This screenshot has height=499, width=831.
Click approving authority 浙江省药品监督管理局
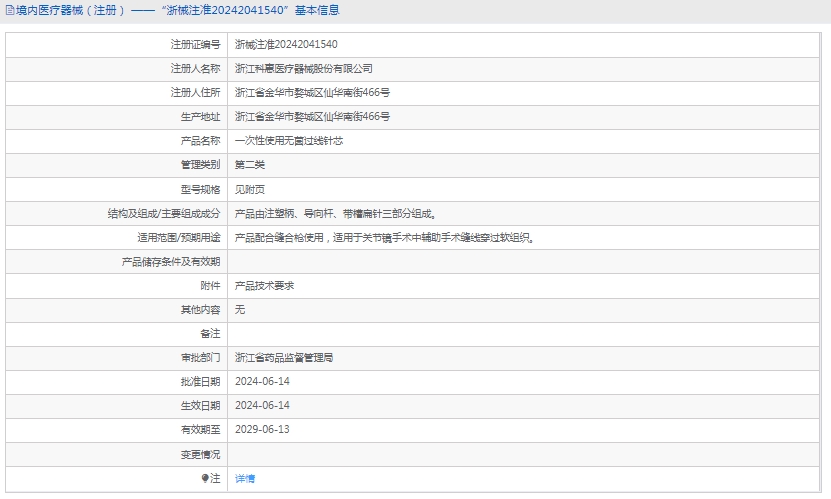tap(284, 357)
